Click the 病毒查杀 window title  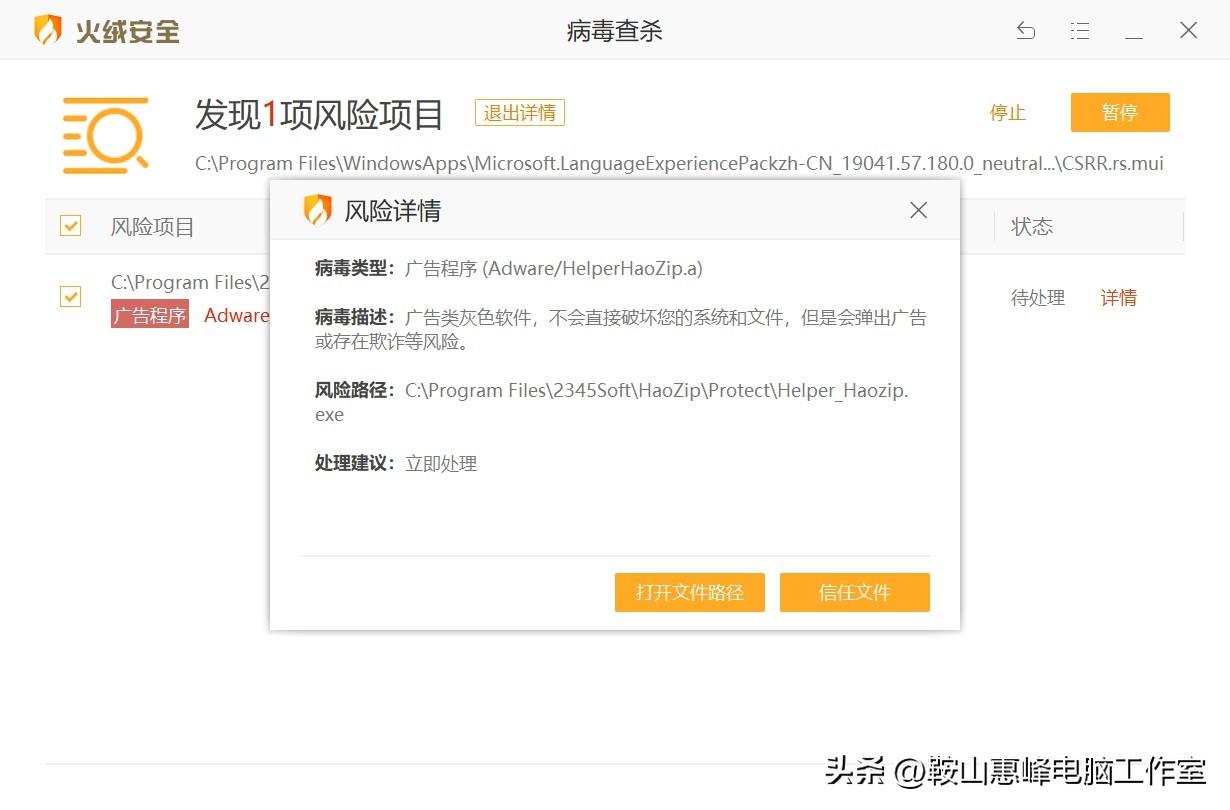(x=615, y=31)
